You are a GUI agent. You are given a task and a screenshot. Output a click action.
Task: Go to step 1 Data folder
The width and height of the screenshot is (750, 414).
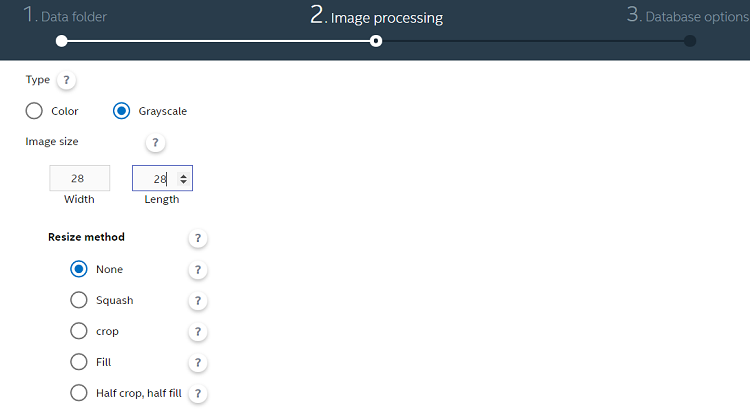click(65, 15)
